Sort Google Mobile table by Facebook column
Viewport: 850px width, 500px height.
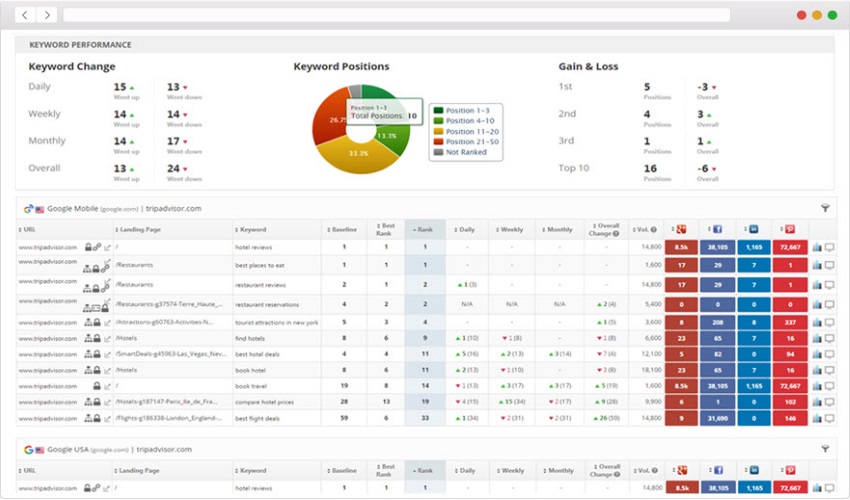click(x=716, y=229)
